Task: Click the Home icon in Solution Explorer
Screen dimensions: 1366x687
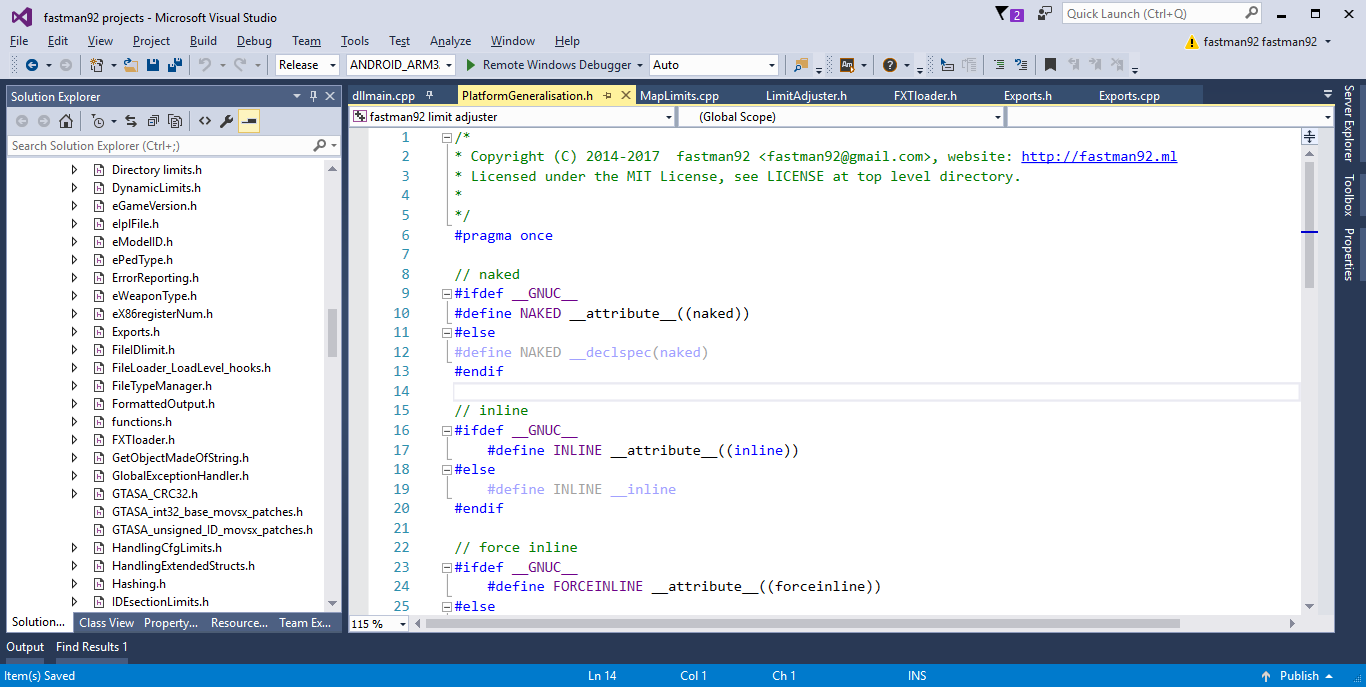Action: coord(66,121)
